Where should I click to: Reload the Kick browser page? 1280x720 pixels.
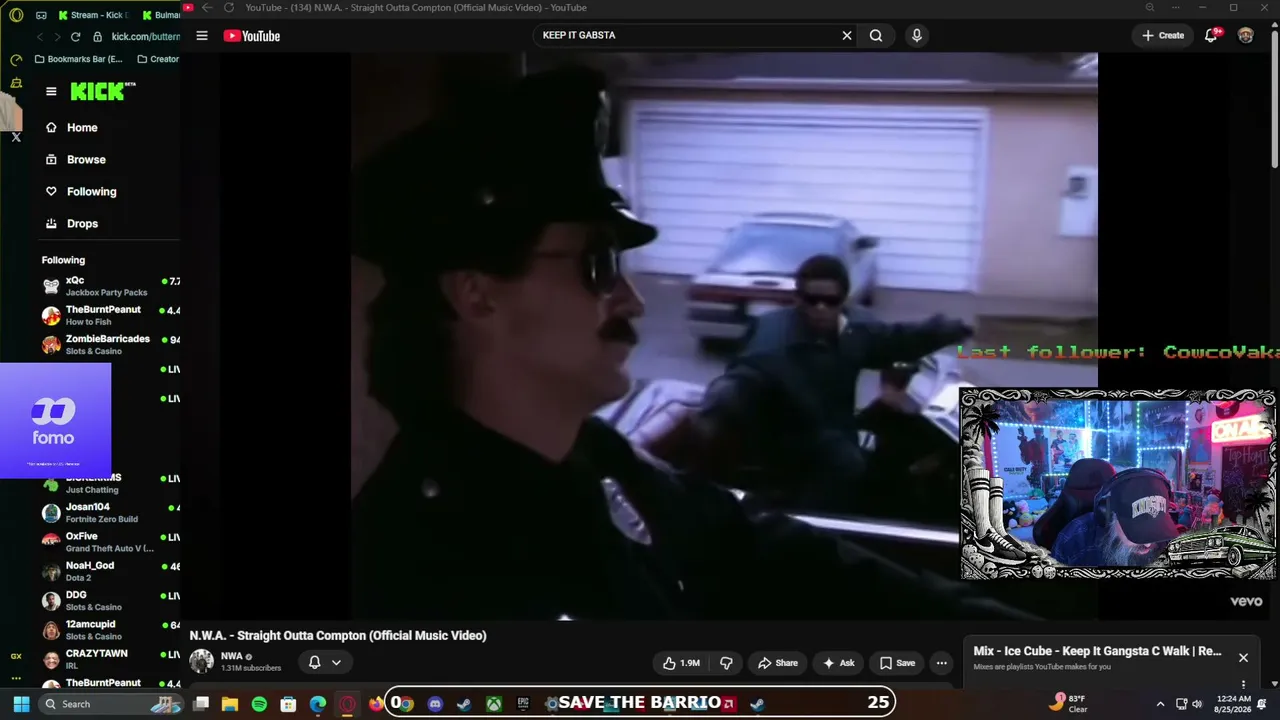click(75, 37)
